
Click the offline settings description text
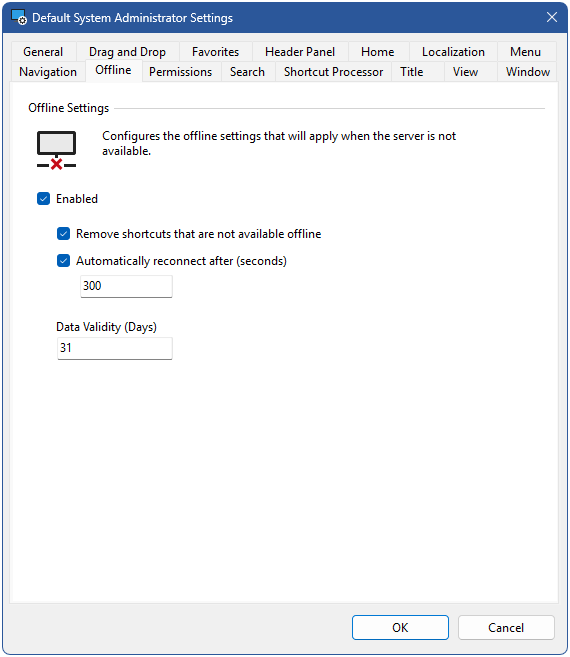click(x=279, y=143)
